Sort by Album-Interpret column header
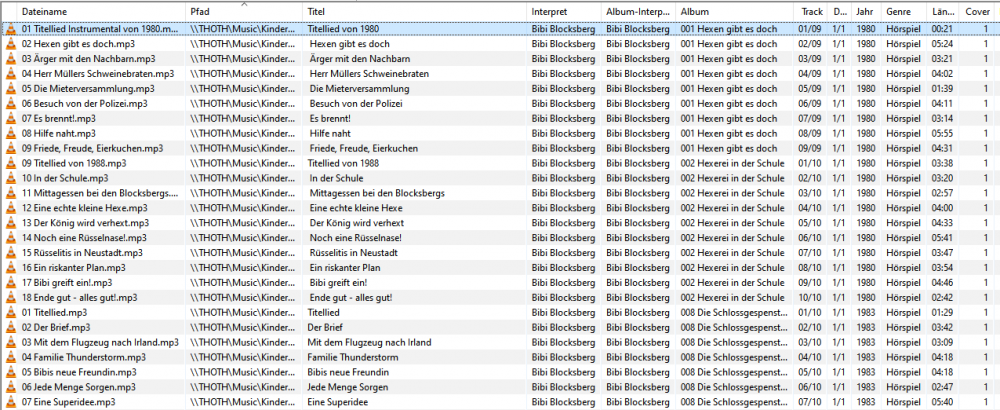 (x=639, y=12)
